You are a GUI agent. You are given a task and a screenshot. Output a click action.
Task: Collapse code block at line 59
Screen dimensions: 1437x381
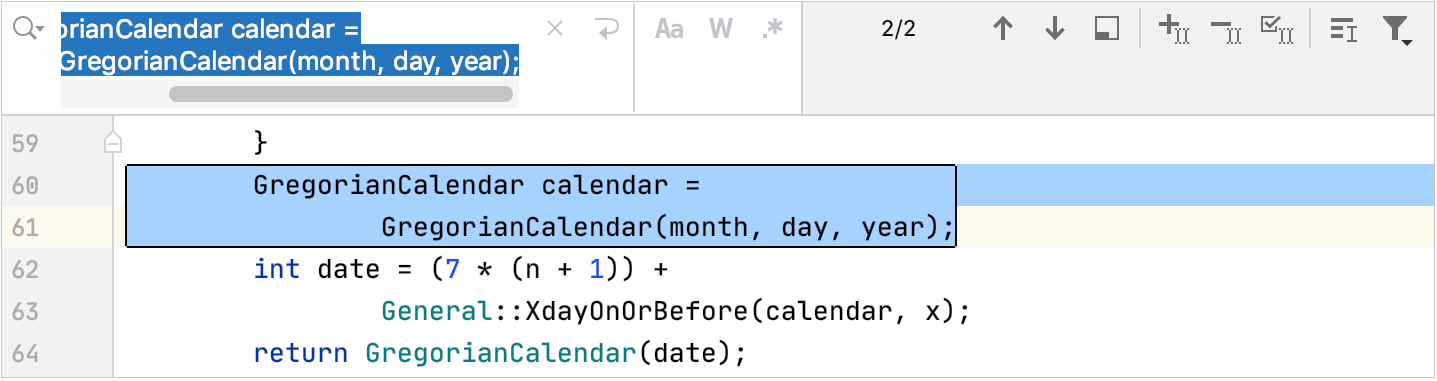(114, 143)
